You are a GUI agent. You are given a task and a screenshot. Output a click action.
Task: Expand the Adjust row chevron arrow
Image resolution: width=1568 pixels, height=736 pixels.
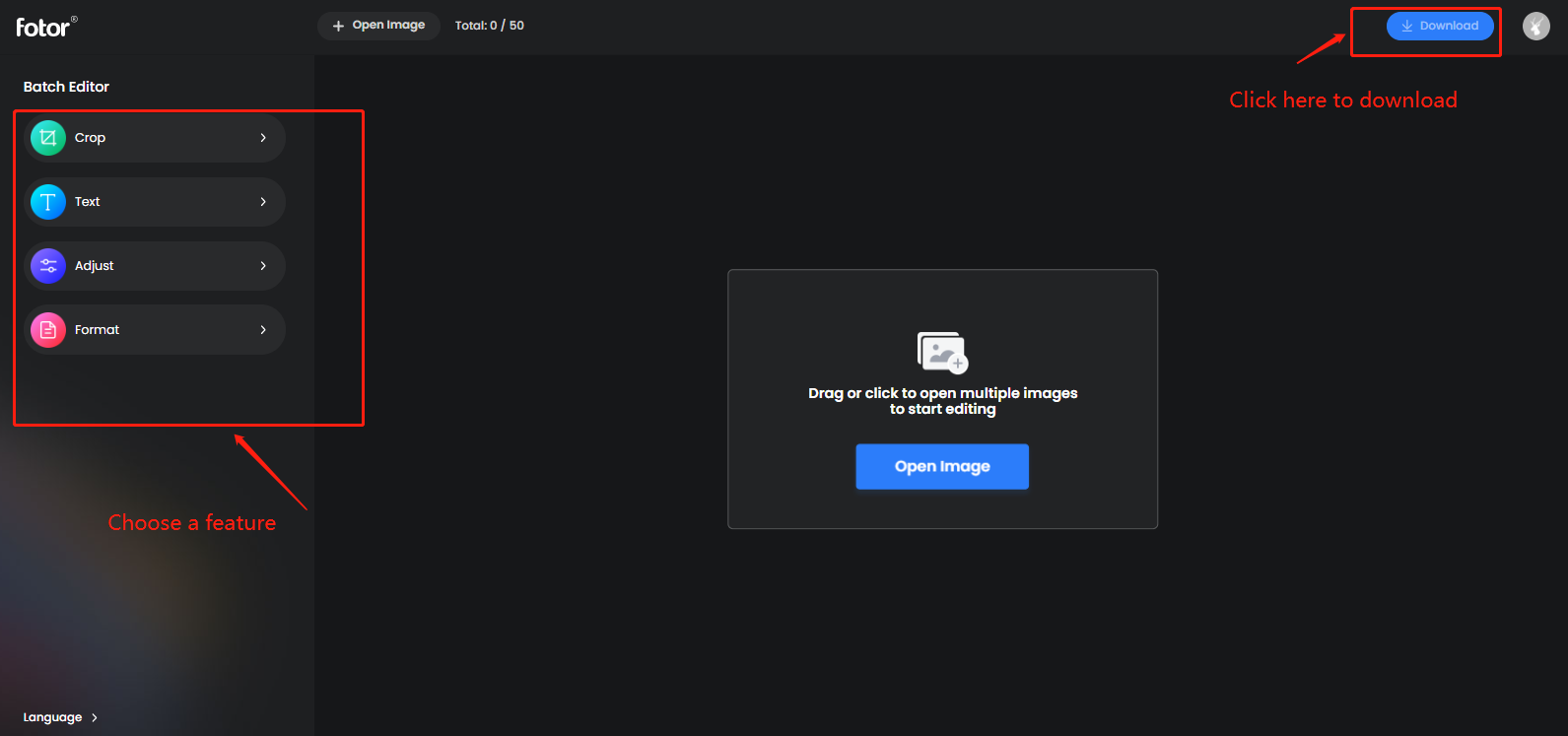point(263,266)
